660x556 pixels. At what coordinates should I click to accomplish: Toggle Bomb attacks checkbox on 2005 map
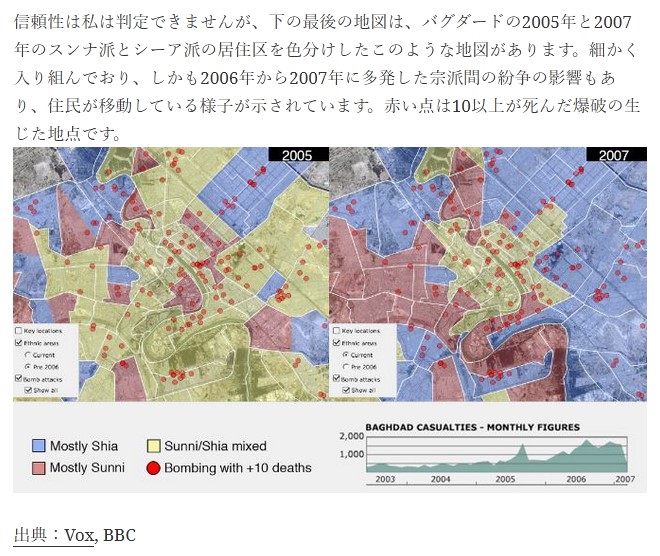click(x=19, y=379)
